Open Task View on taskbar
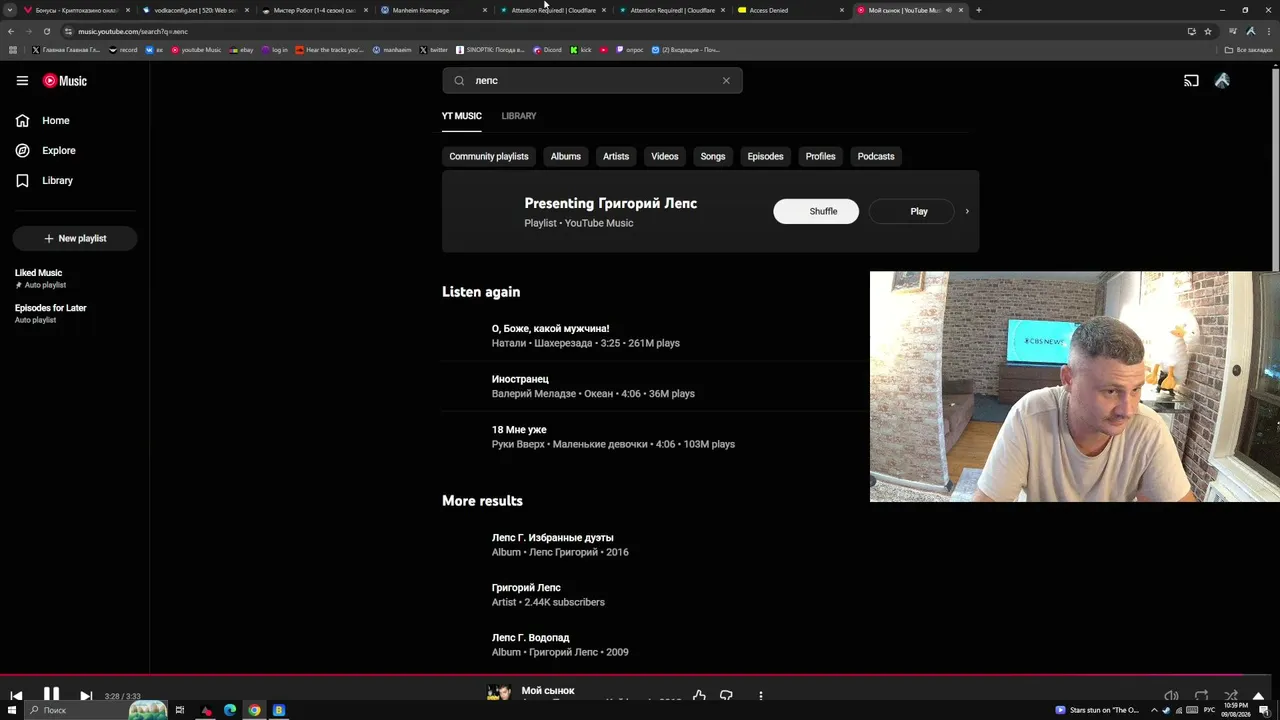 tap(180, 710)
